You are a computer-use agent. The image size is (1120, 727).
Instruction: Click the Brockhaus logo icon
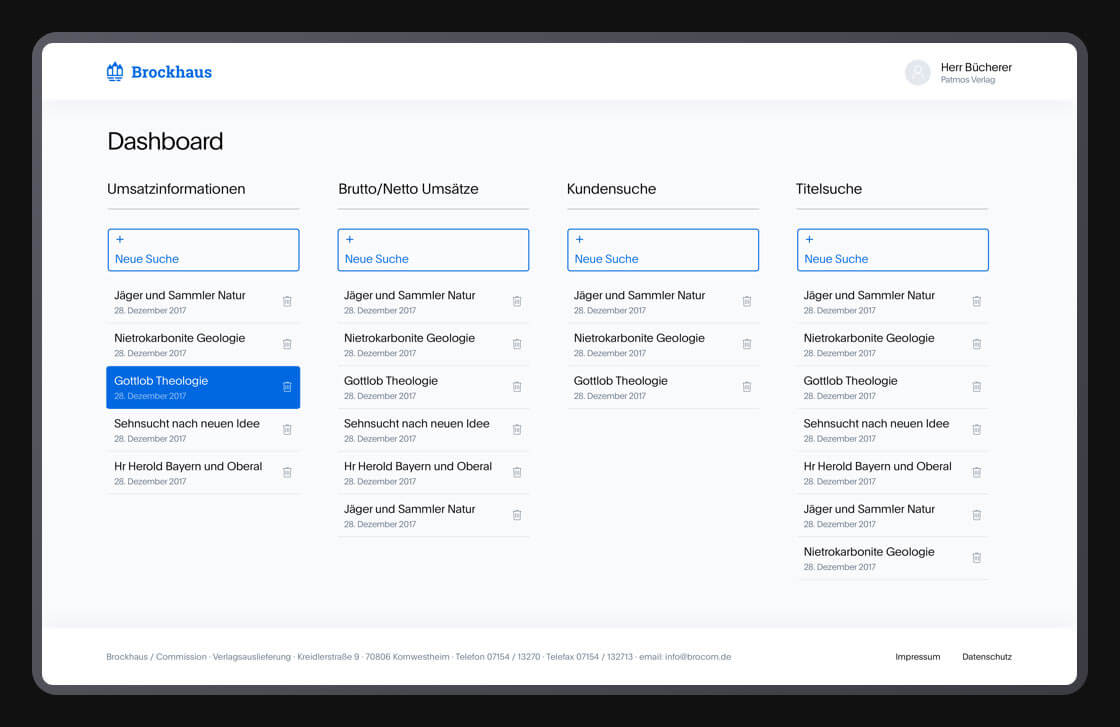point(115,71)
